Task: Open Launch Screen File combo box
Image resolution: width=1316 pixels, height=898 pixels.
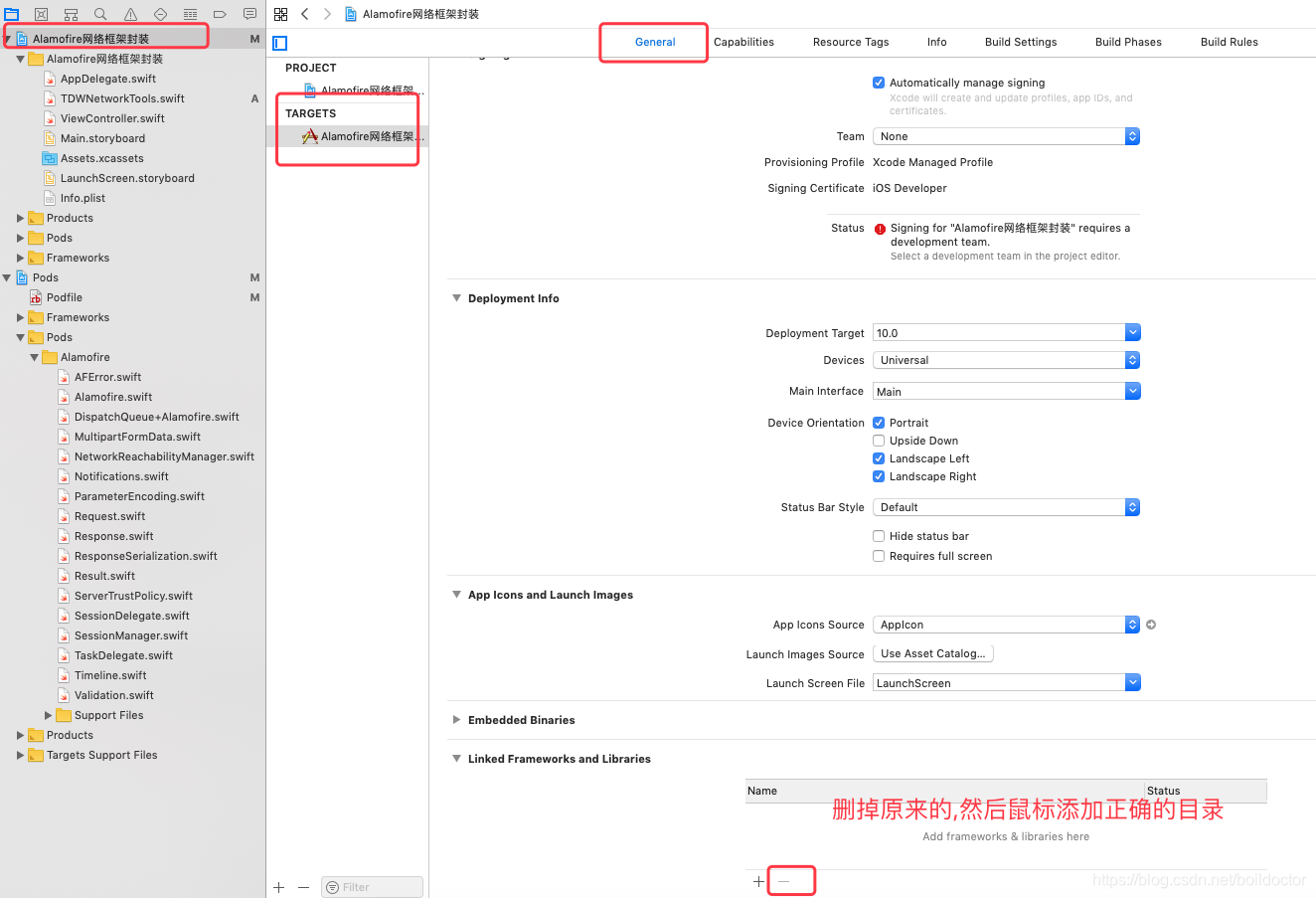Action: [1006, 683]
